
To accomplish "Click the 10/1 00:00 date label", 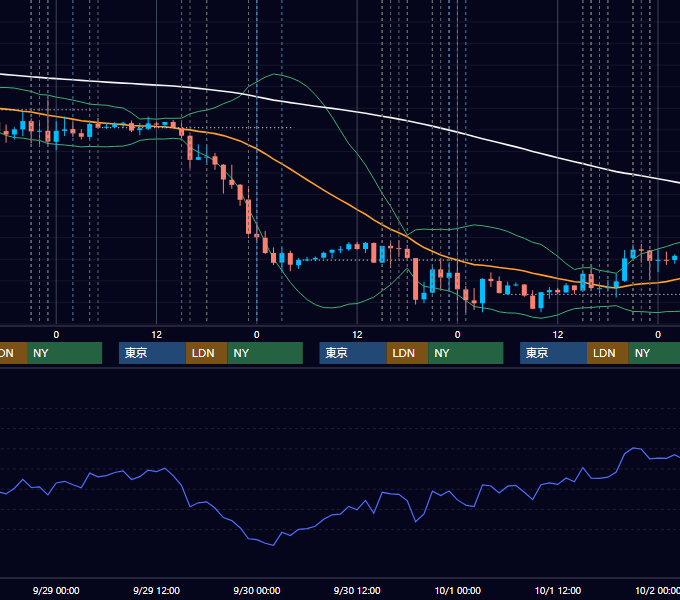I will click(458, 590).
